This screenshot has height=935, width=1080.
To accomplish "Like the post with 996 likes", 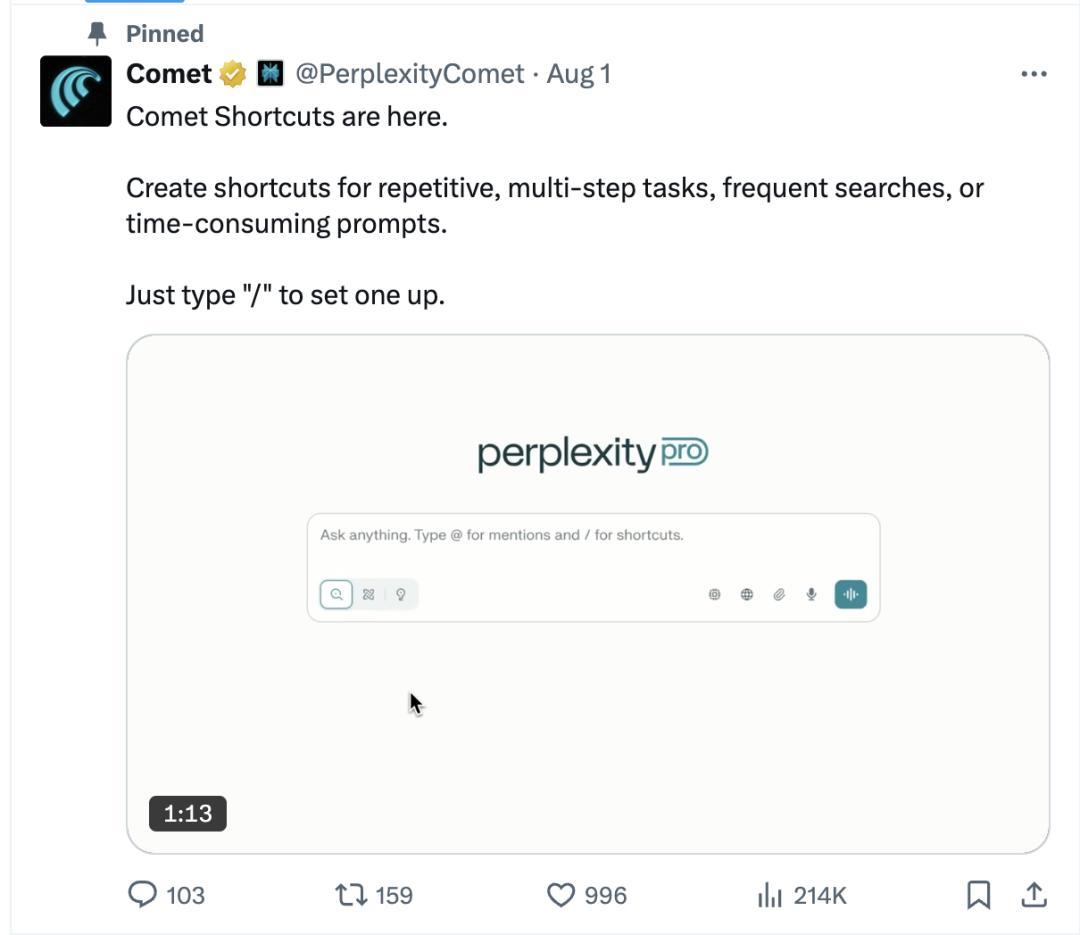I will (x=587, y=895).
